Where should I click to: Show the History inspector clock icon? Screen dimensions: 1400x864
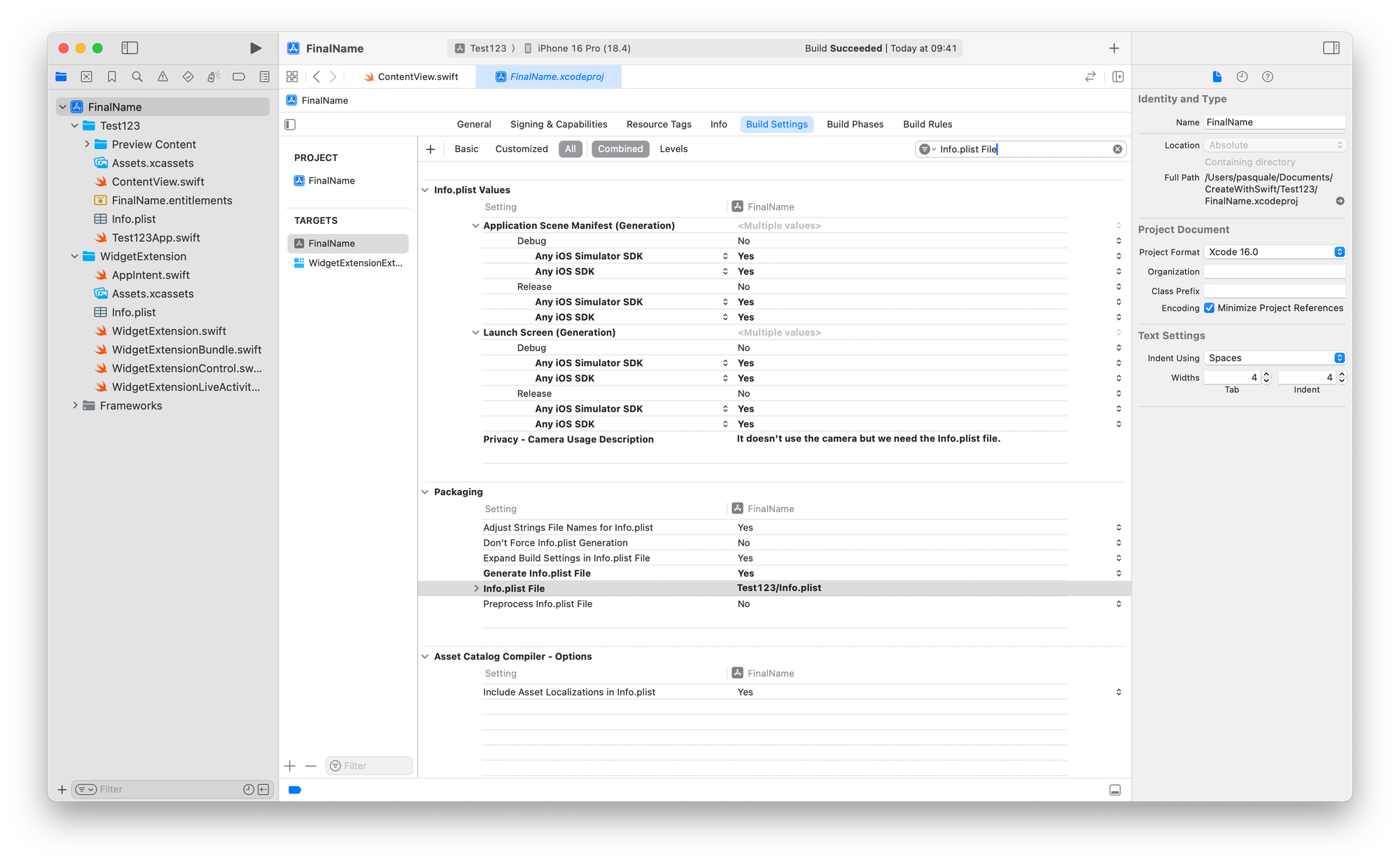(x=1242, y=77)
